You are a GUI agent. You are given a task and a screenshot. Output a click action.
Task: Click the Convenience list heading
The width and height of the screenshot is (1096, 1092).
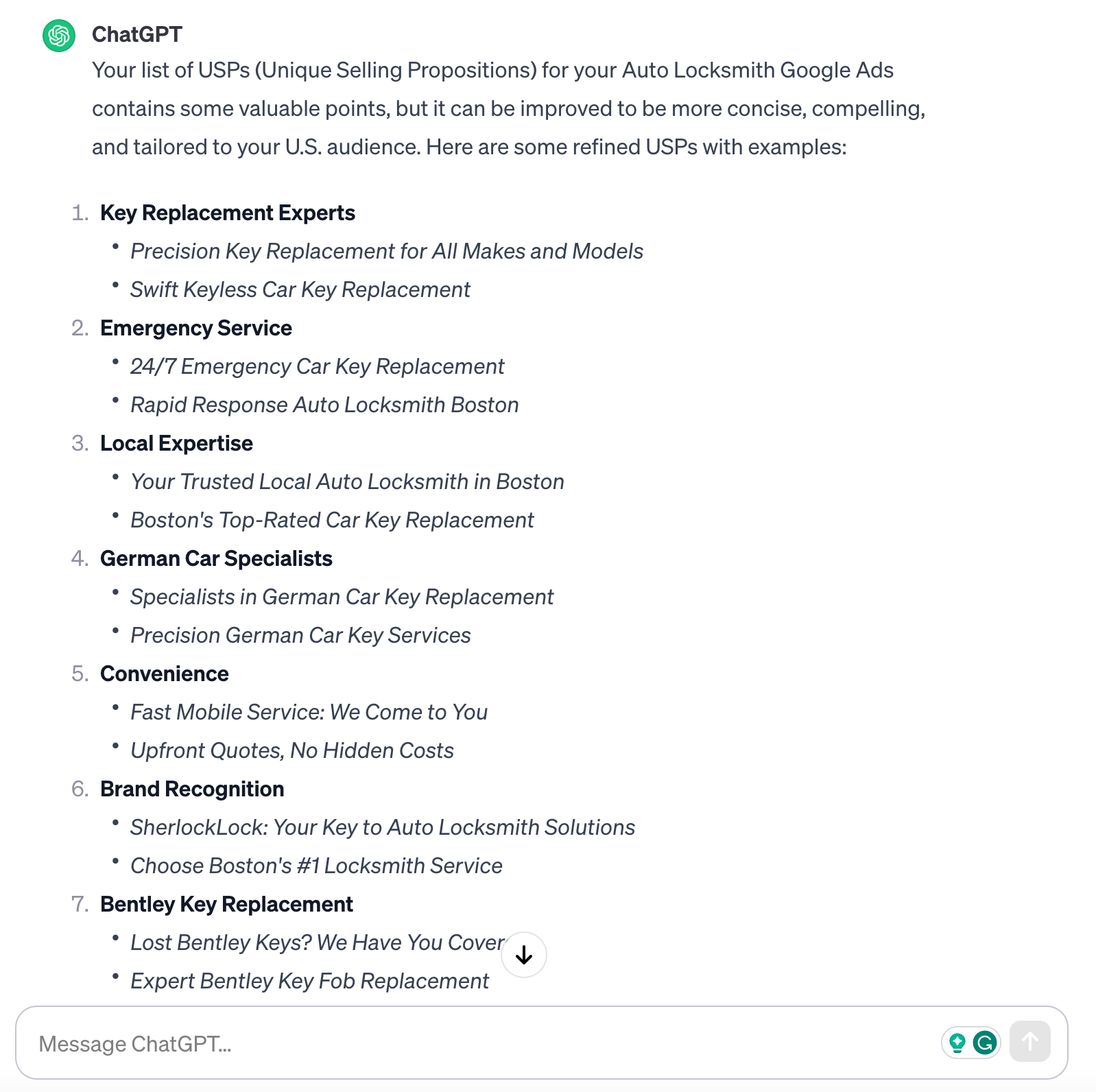pos(165,674)
